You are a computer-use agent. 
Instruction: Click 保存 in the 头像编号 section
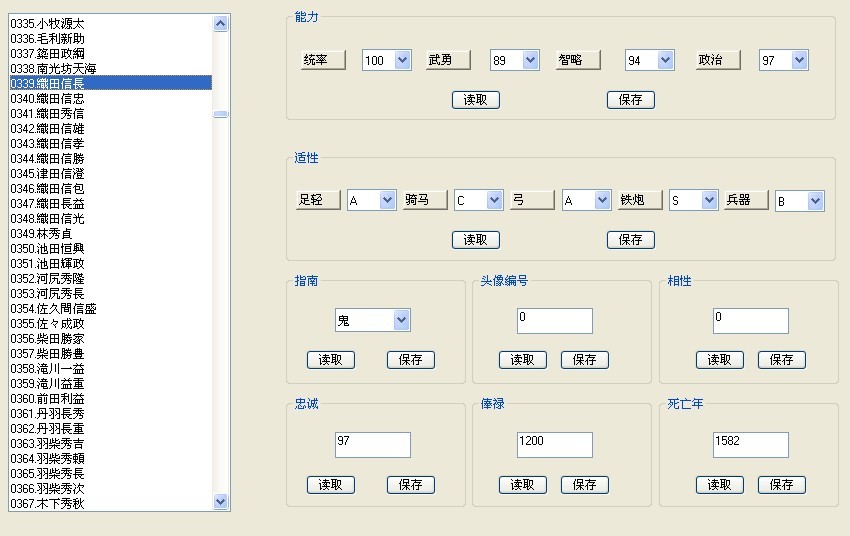click(584, 360)
